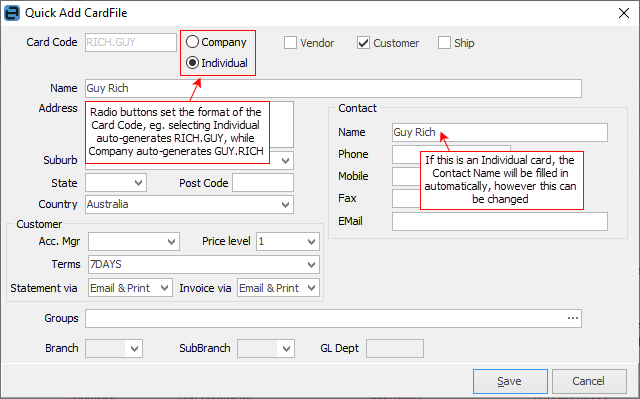640x399 pixels.
Task: Click the Contact Mobile field
Action: 406,176
